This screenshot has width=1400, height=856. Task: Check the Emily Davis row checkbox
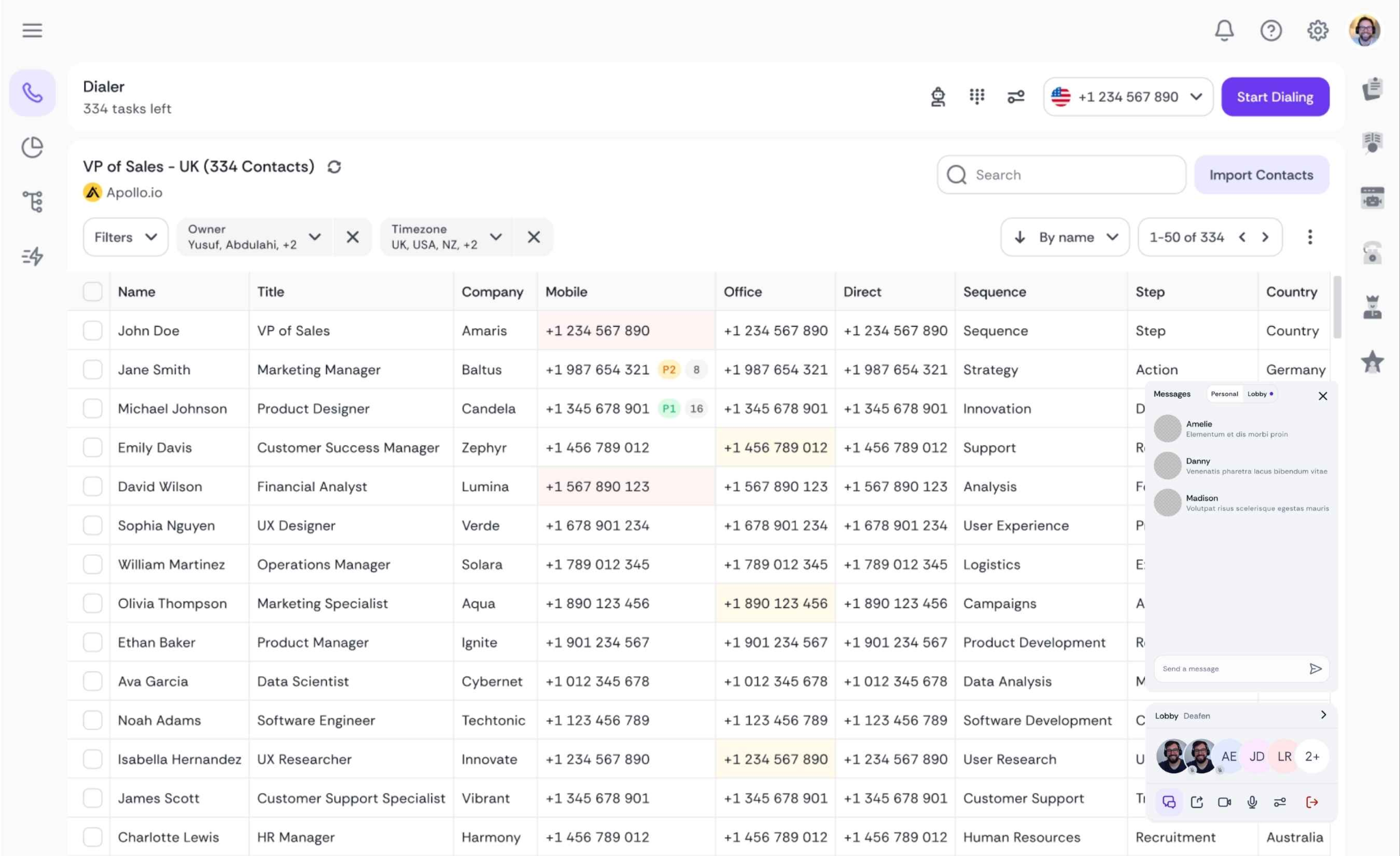click(92, 447)
